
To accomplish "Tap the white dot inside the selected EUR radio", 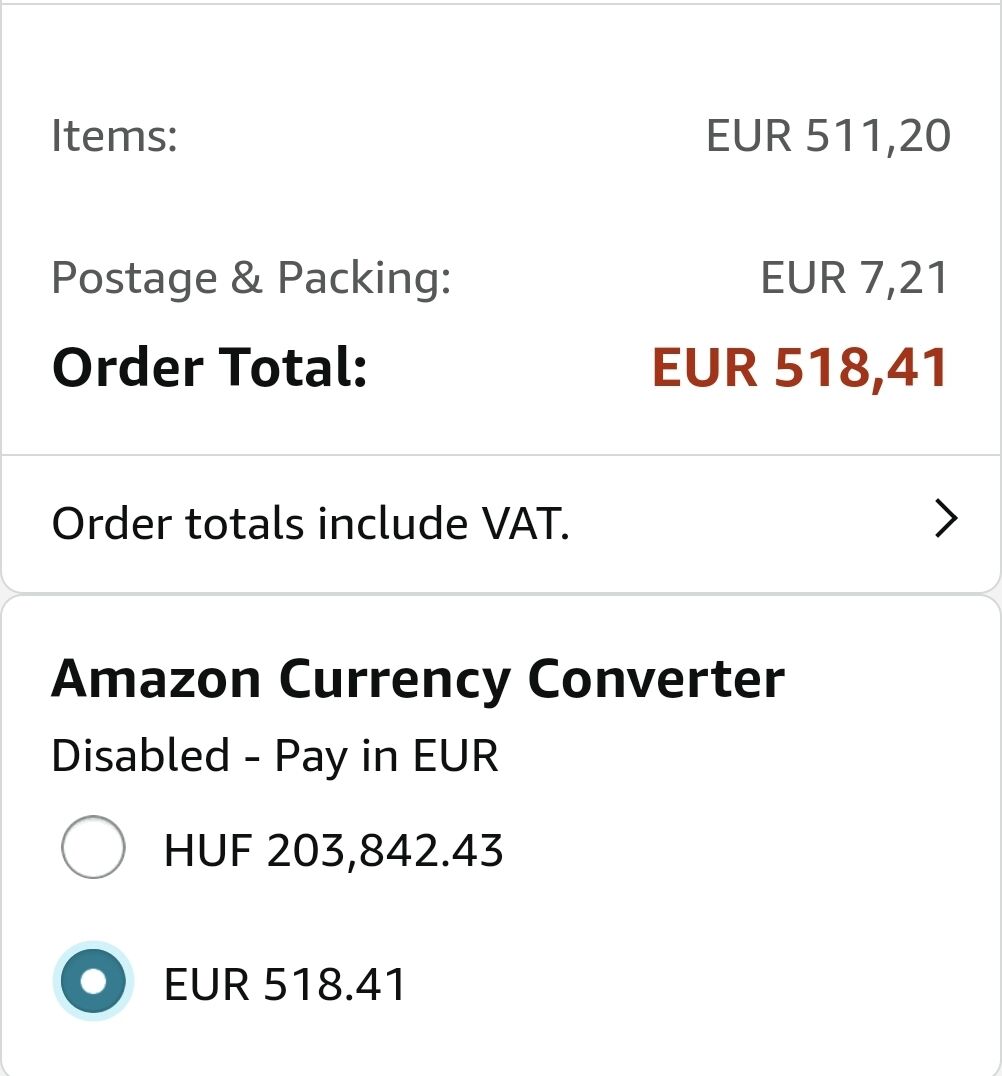I will pos(93,981).
